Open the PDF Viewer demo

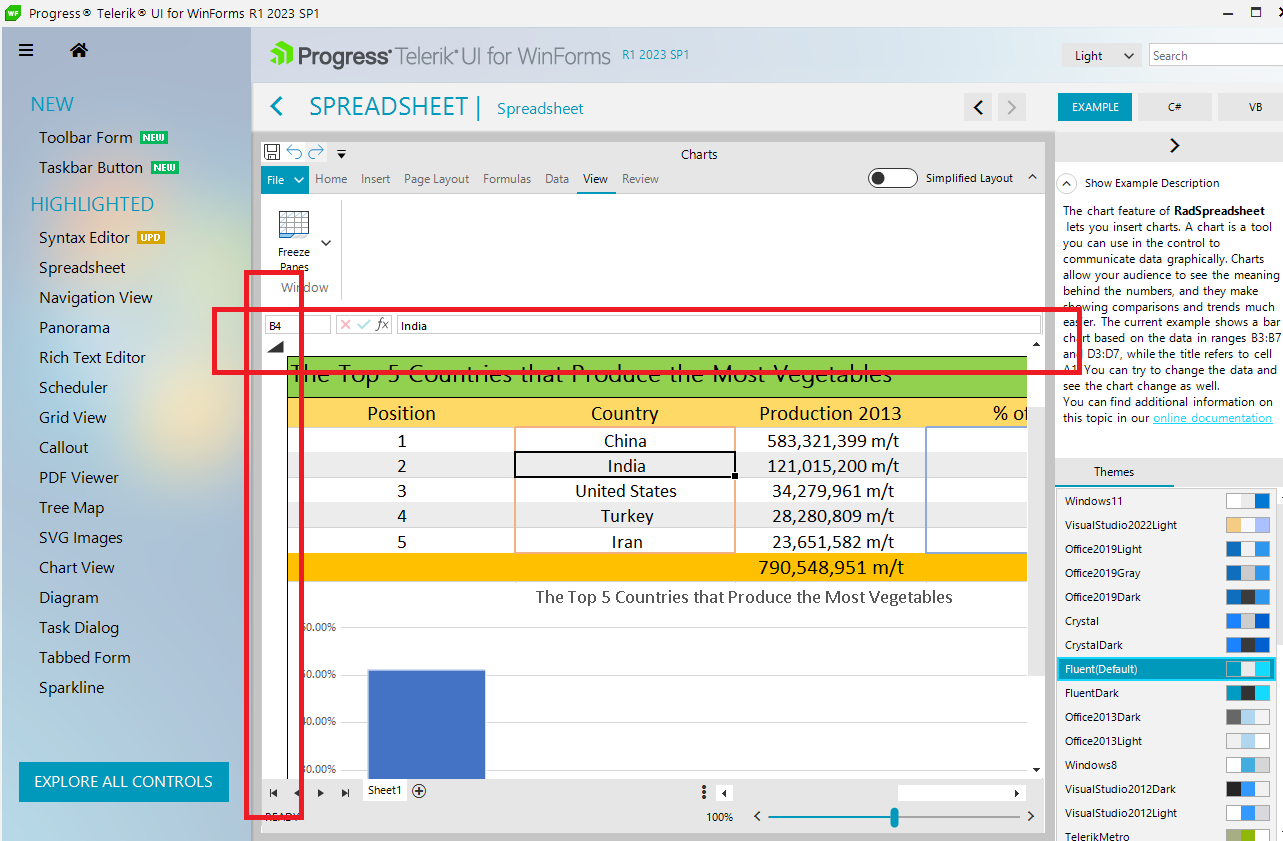(79, 477)
